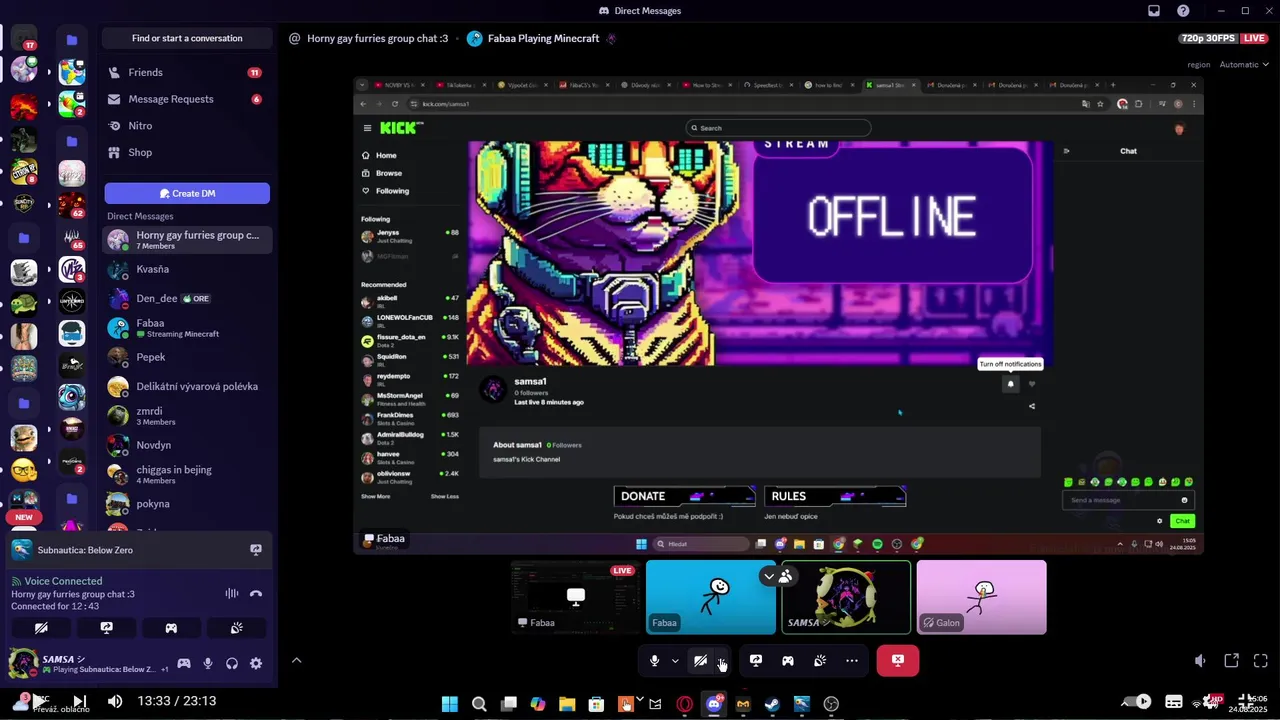Select the SAMSA participant tile

tap(846, 597)
